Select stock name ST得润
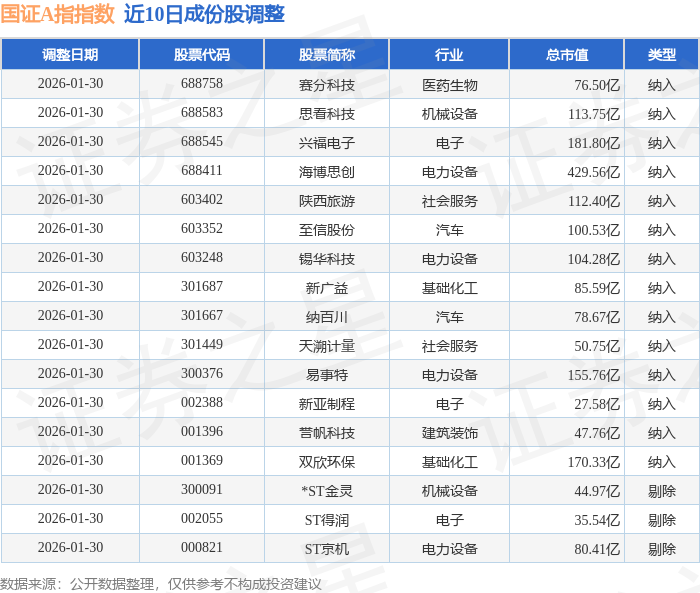This screenshot has height=593, width=700. (327, 520)
